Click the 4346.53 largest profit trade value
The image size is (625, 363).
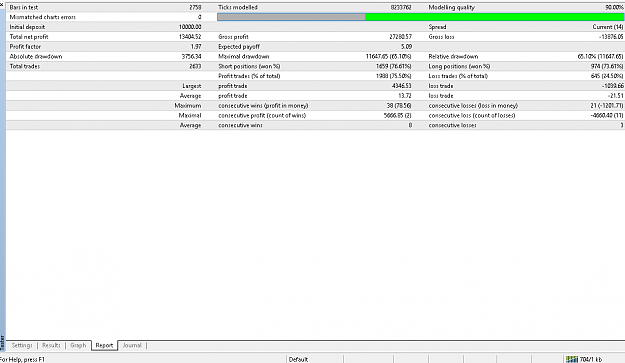point(401,86)
